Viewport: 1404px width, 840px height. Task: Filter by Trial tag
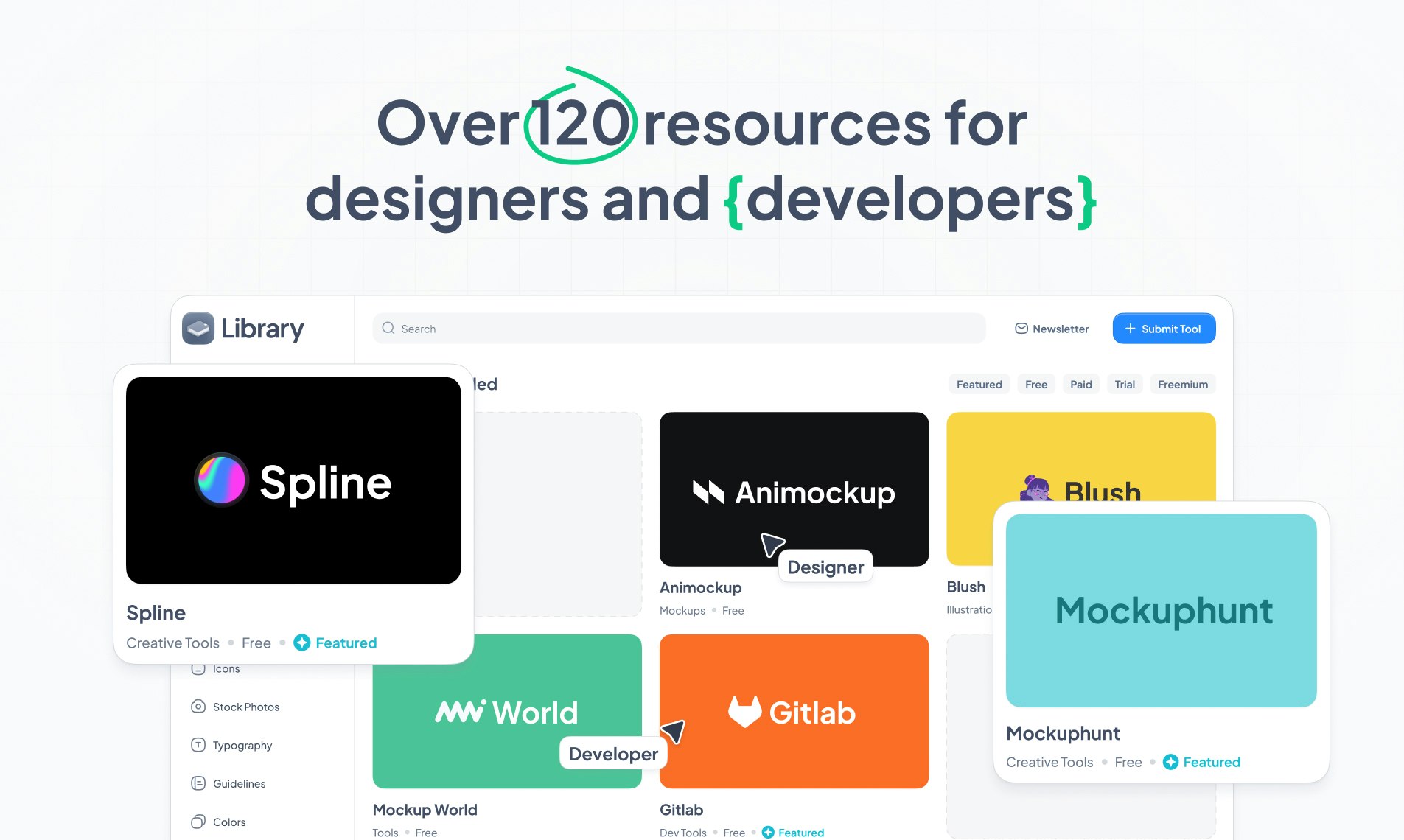click(x=1125, y=384)
